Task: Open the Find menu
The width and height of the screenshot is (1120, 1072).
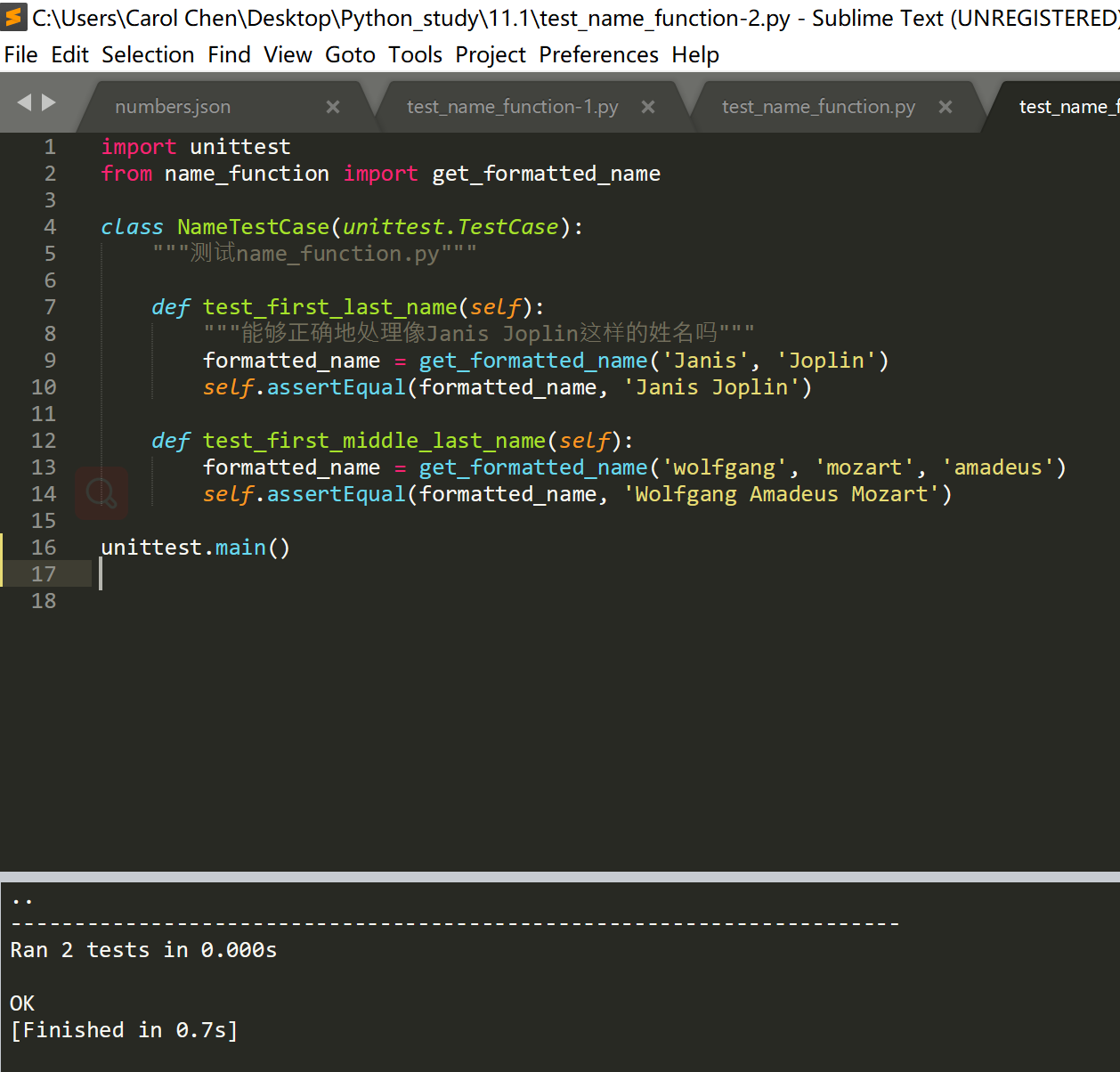Action: (x=230, y=55)
